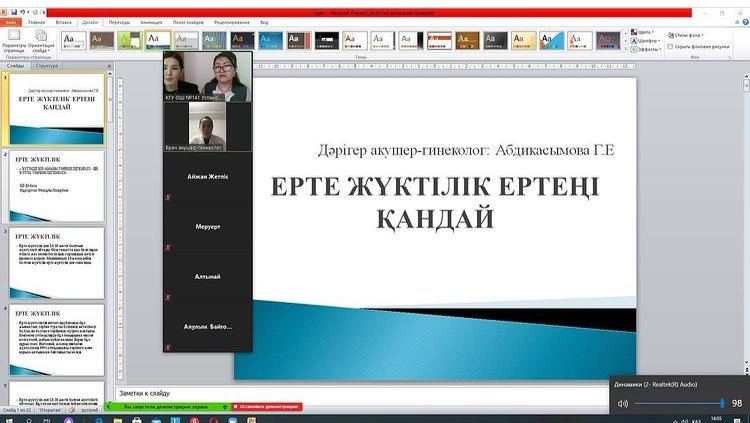Apply the green-accent theme thumbnail

[x=130, y=39]
